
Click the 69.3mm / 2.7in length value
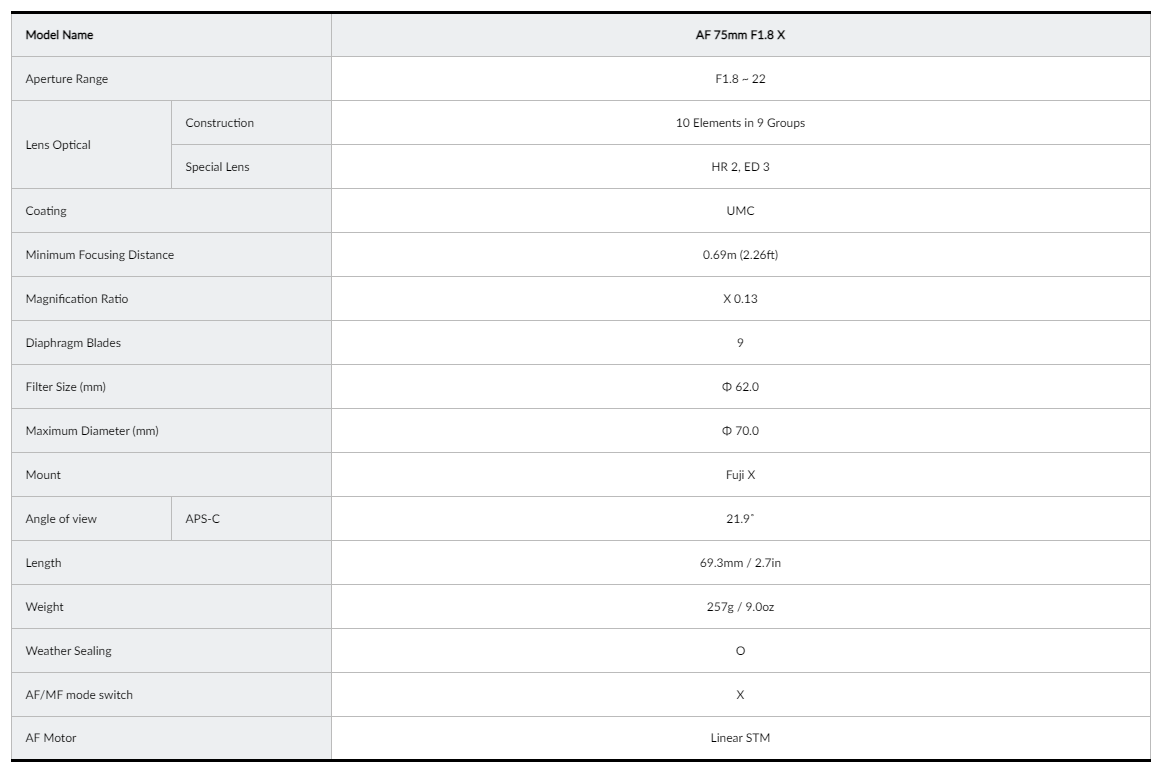[x=740, y=563]
